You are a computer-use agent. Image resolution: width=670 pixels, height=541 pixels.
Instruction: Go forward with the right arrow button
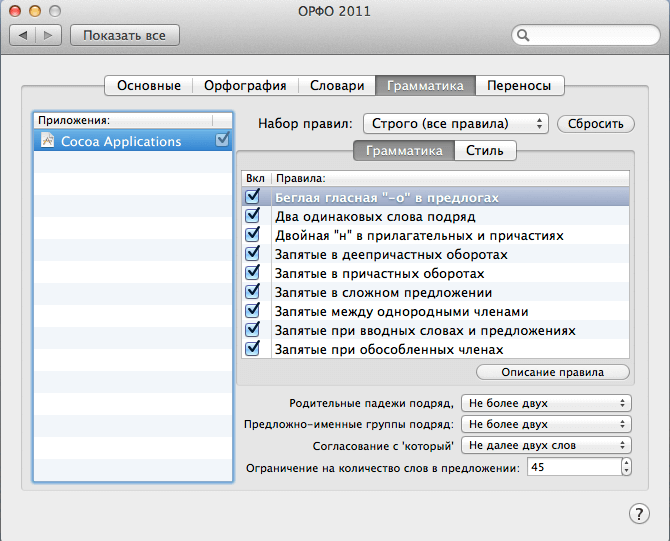click(x=48, y=35)
